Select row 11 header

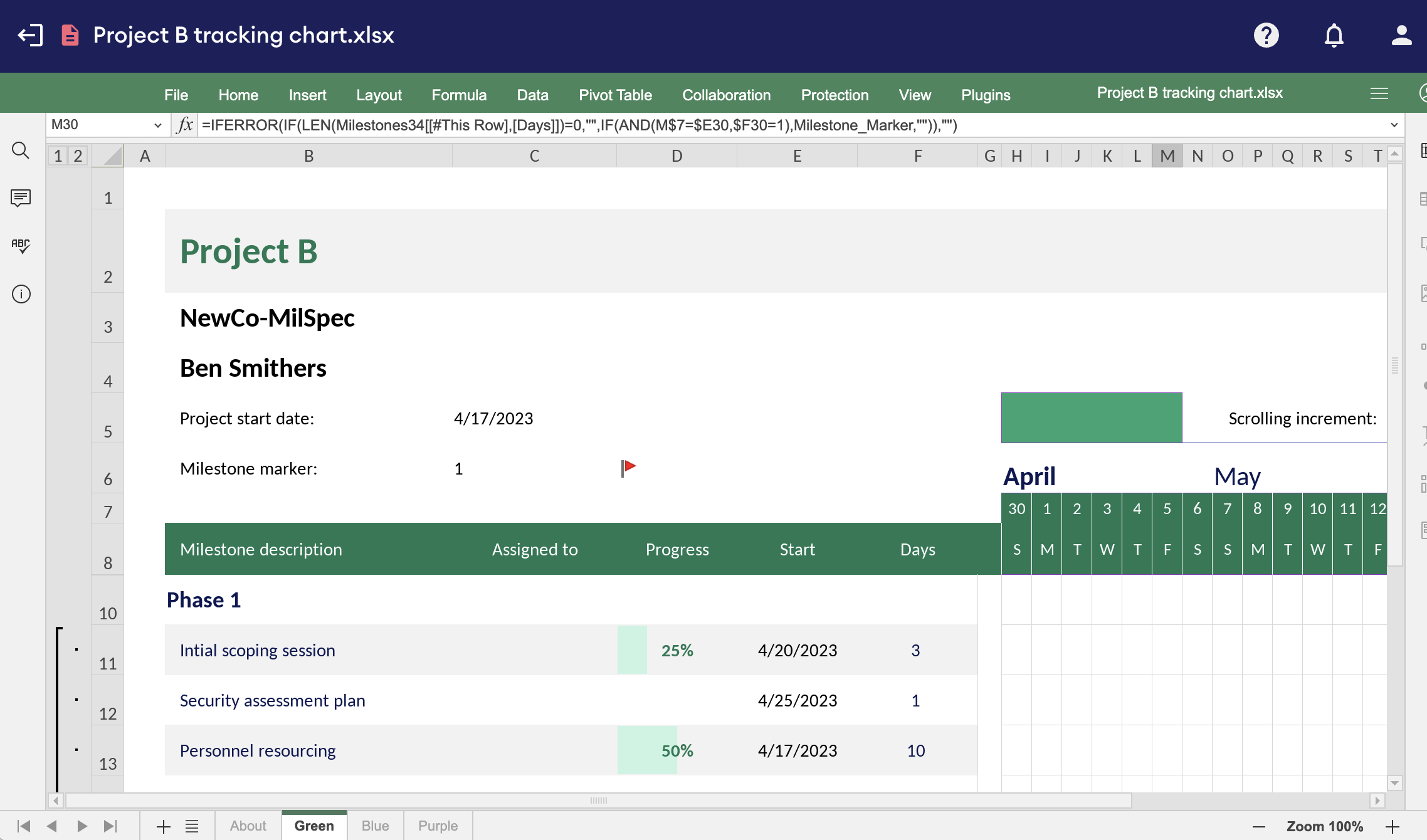point(108,650)
